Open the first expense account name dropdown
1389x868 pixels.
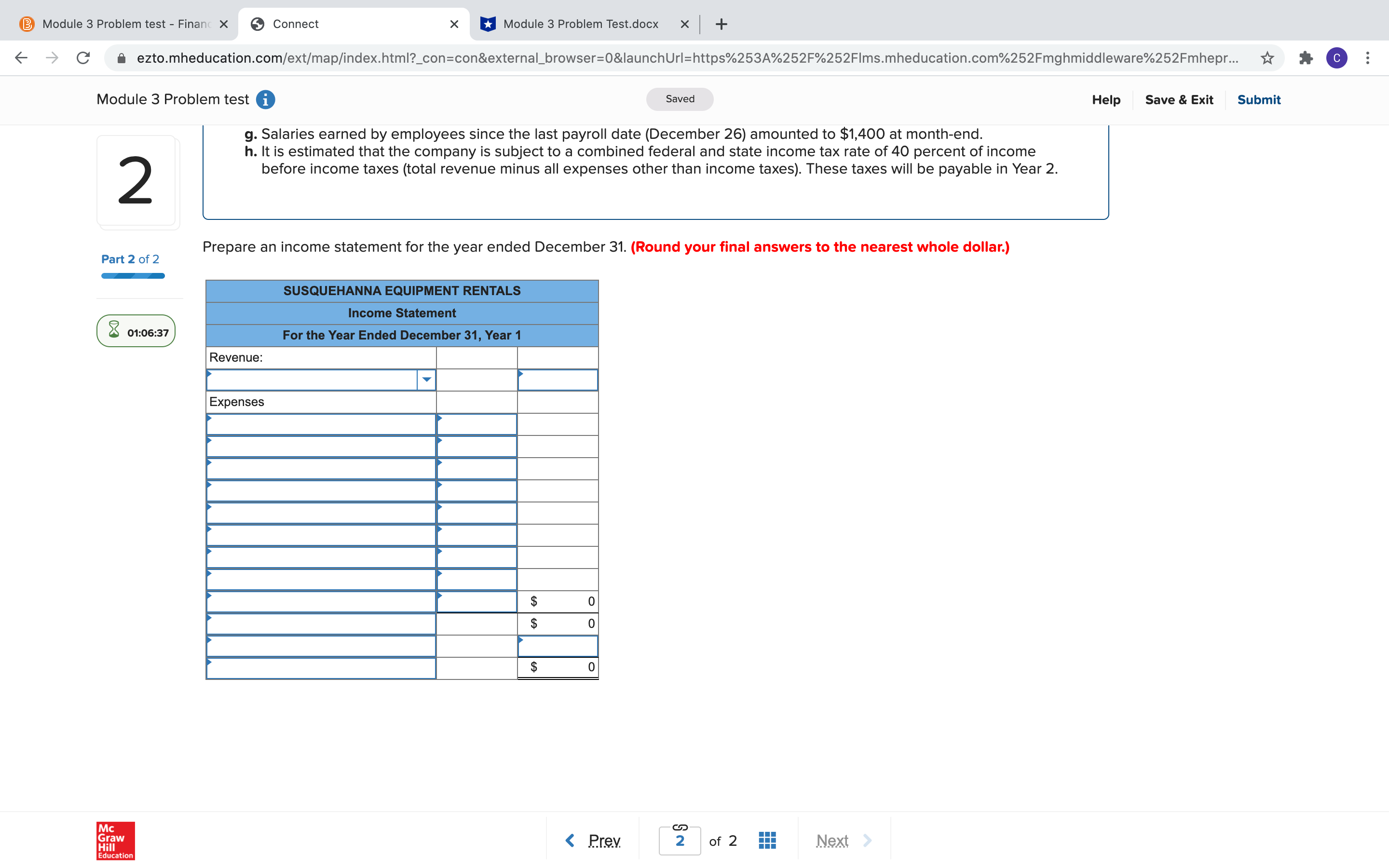(321, 425)
